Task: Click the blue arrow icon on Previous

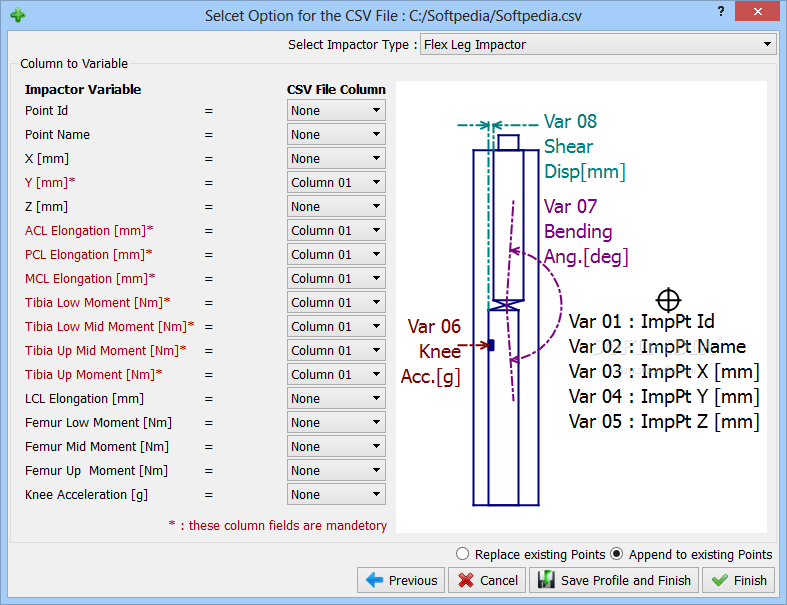Action: coord(374,580)
